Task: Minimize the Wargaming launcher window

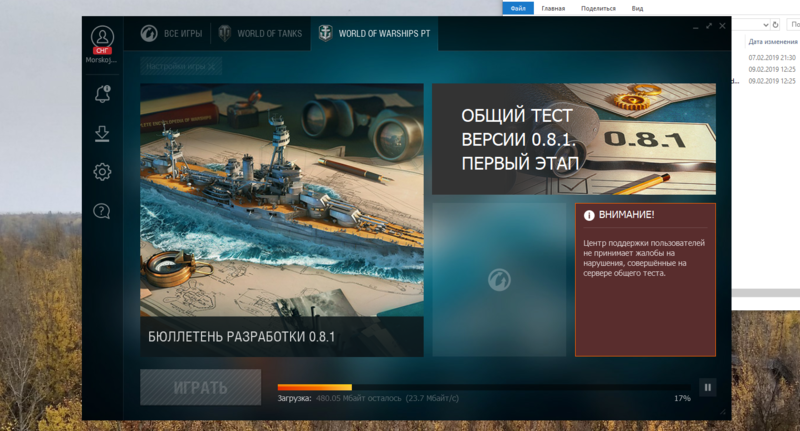Action: (696, 26)
